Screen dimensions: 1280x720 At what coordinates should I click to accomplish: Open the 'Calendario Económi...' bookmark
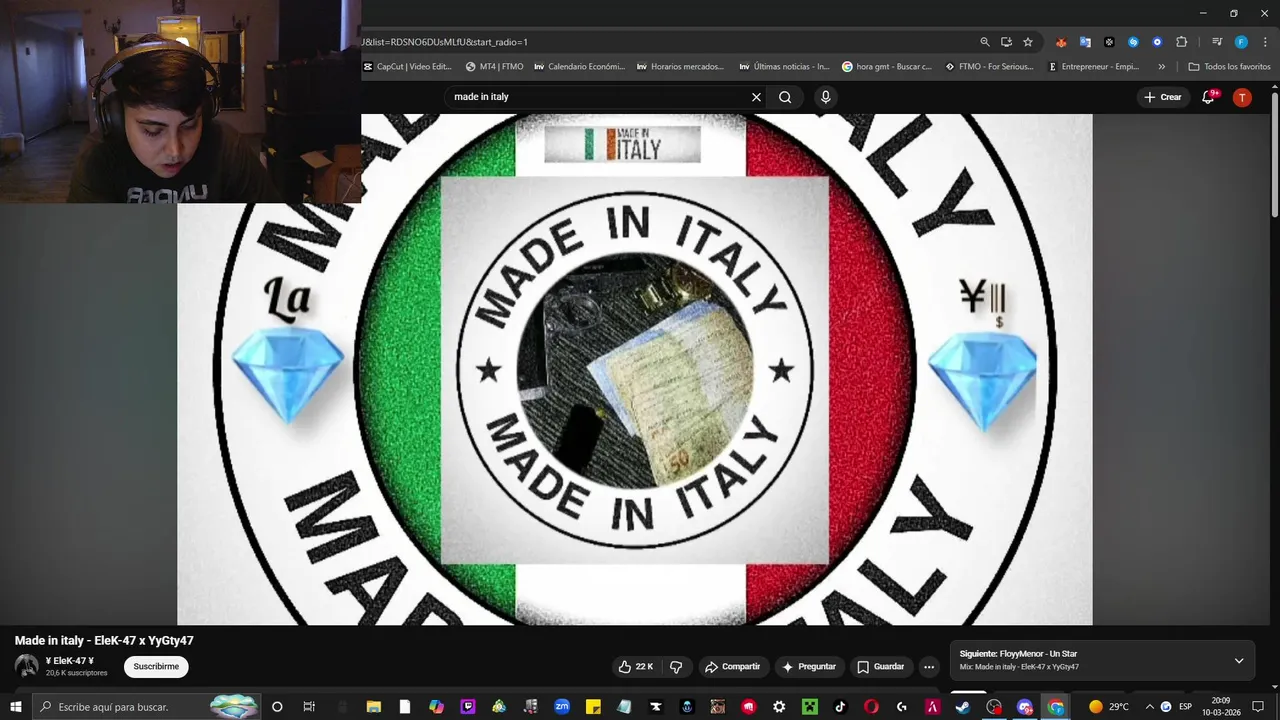click(x=580, y=67)
